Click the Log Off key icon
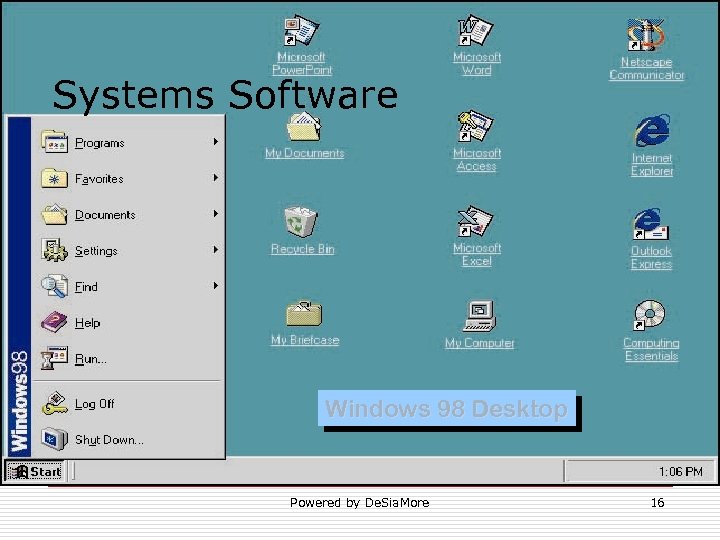 (54, 403)
